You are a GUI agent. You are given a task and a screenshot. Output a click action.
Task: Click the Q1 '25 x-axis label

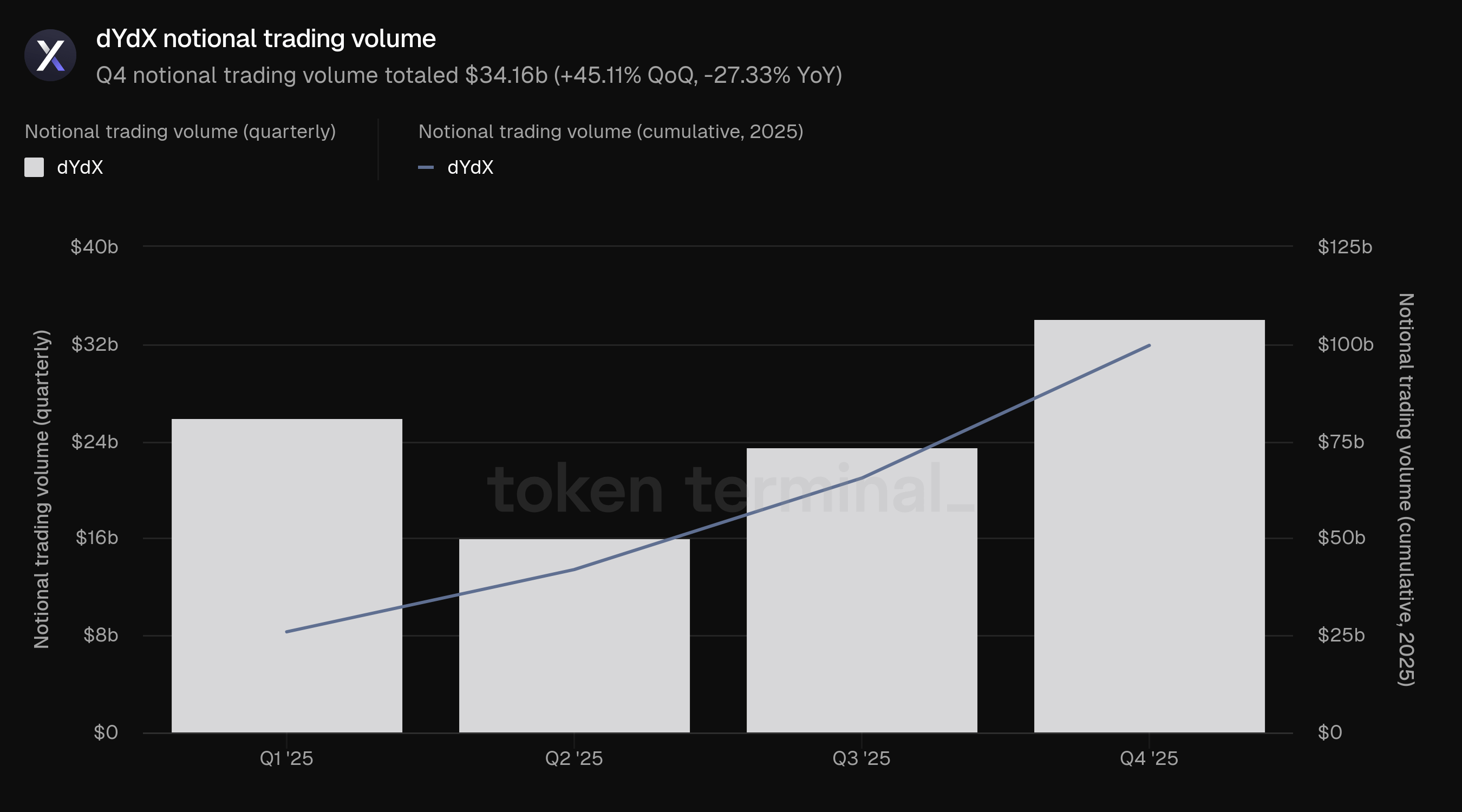[x=286, y=758]
